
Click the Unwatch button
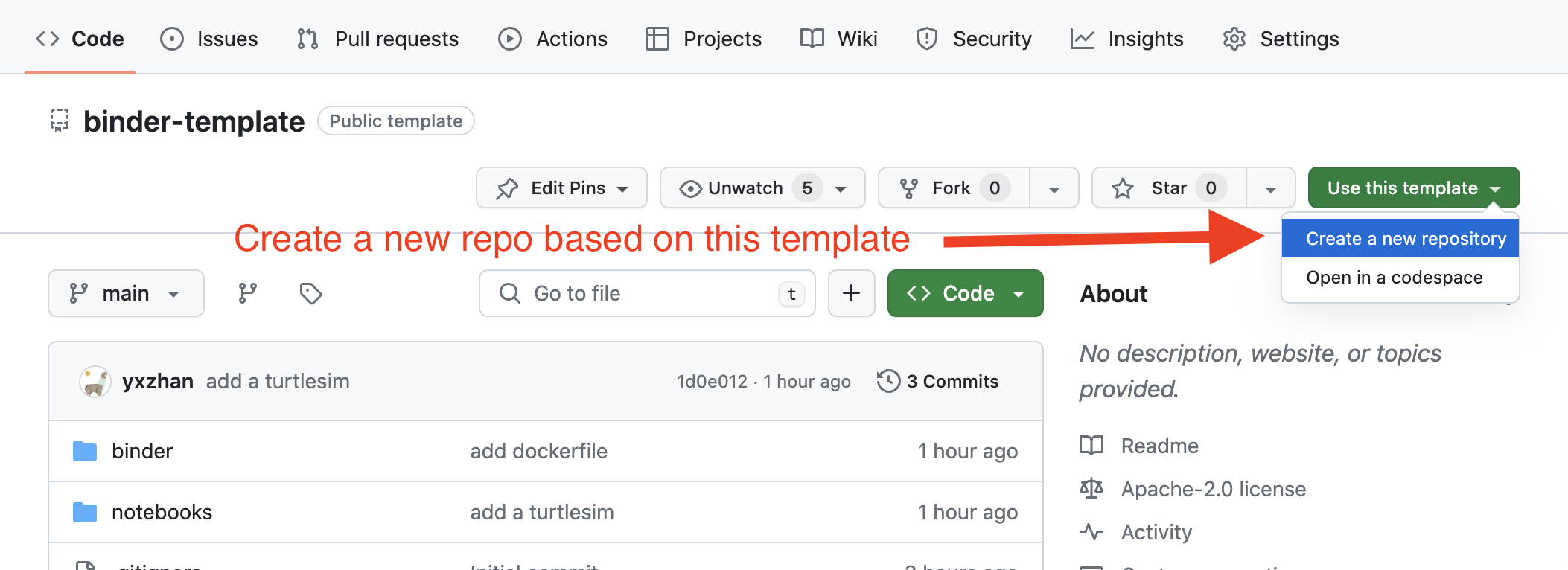pos(762,188)
